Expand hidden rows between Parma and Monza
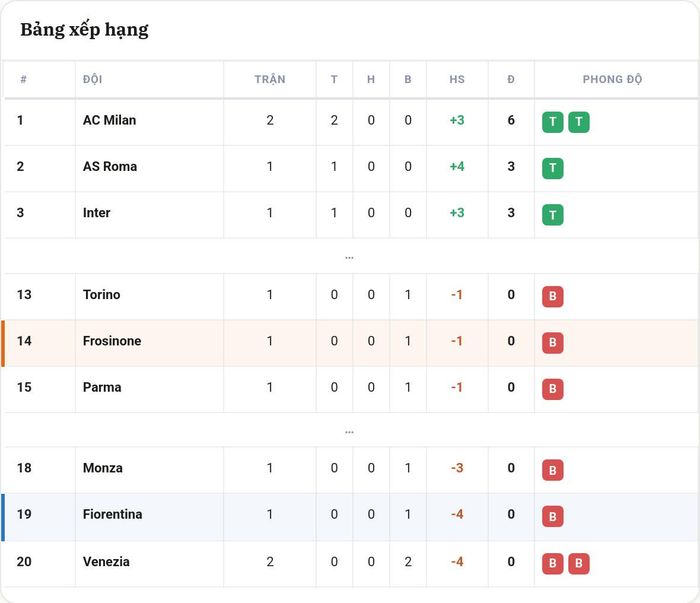This screenshot has height=603, width=700. pyautogui.click(x=349, y=432)
